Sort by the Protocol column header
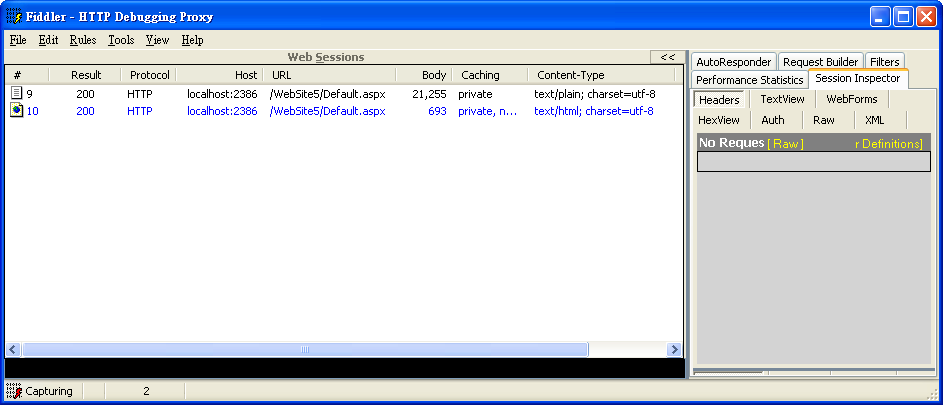 point(150,75)
